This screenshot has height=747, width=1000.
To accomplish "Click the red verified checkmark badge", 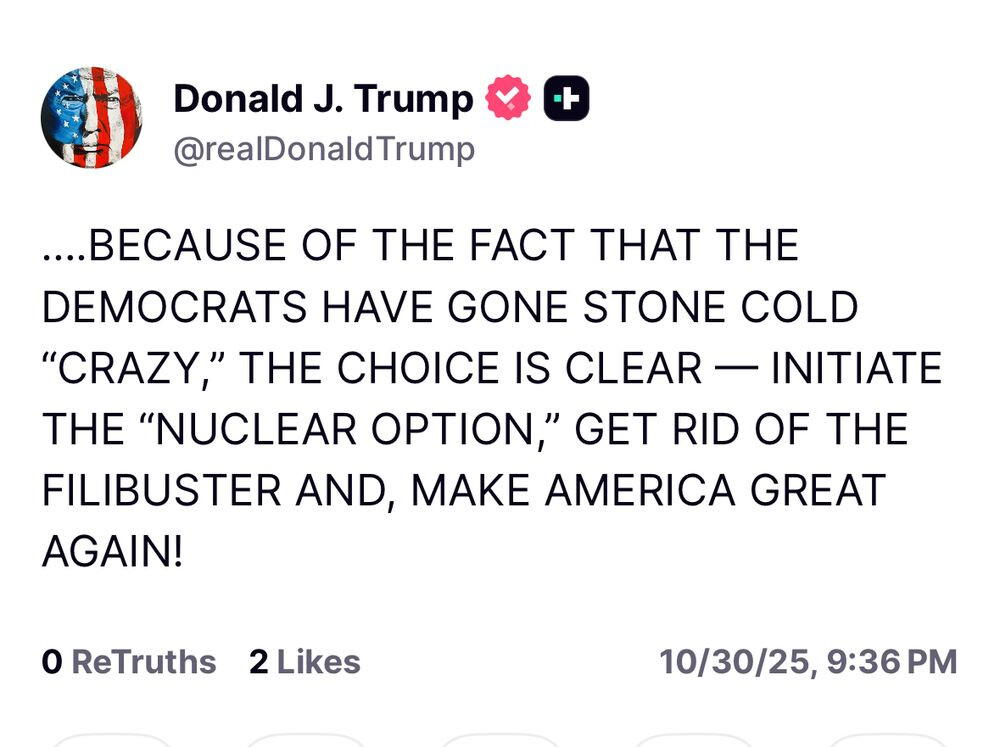I will point(508,99).
